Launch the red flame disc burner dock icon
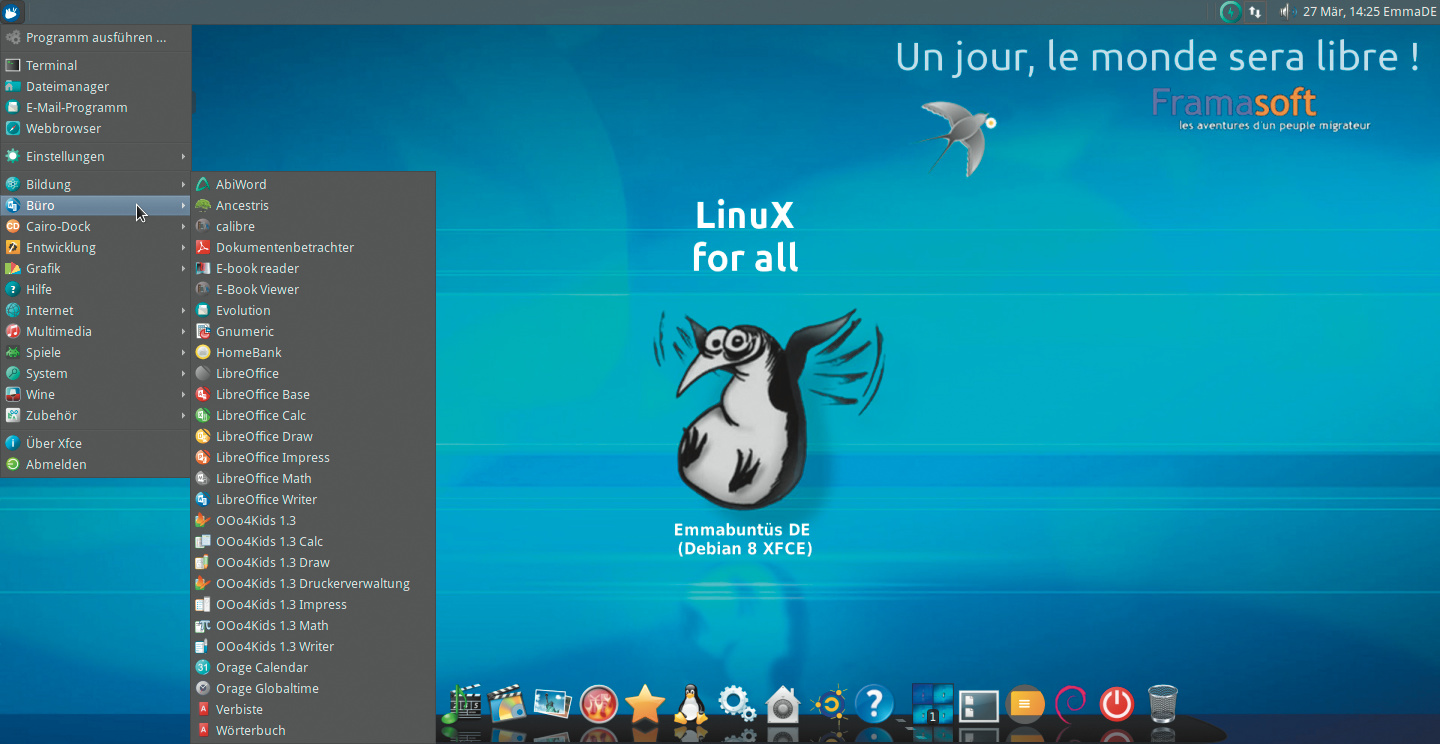This screenshot has width=1440, height=744. [x=599, y=704]
